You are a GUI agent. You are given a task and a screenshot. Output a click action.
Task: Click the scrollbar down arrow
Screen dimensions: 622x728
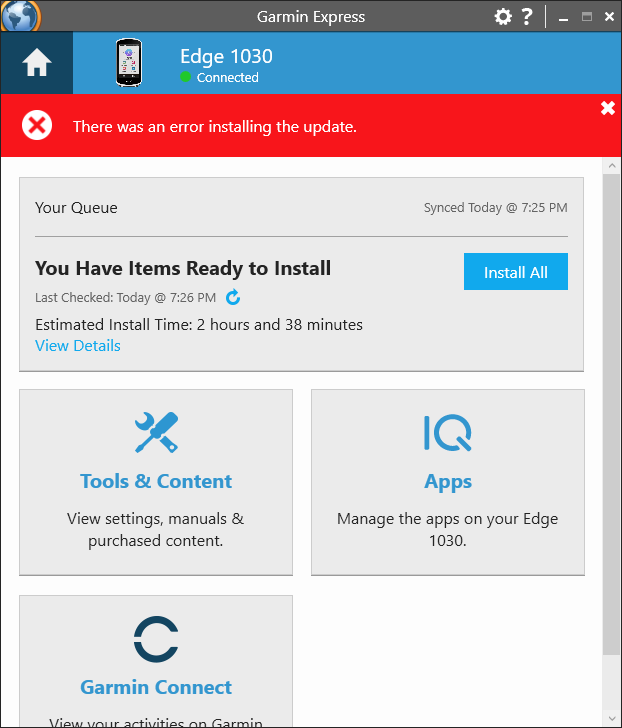(x=612, y=719)
